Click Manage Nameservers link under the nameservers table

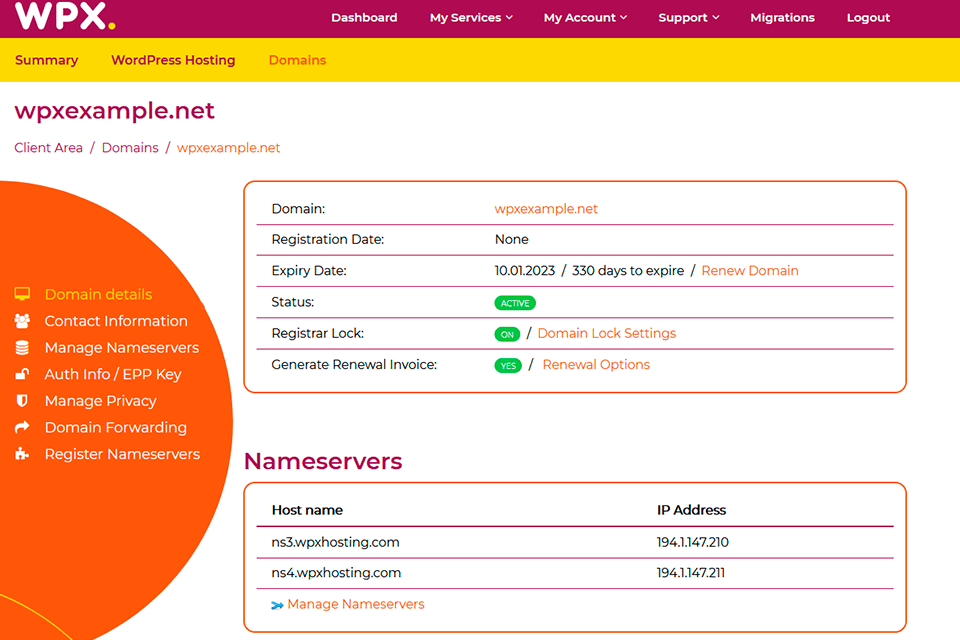pos(356,604)
